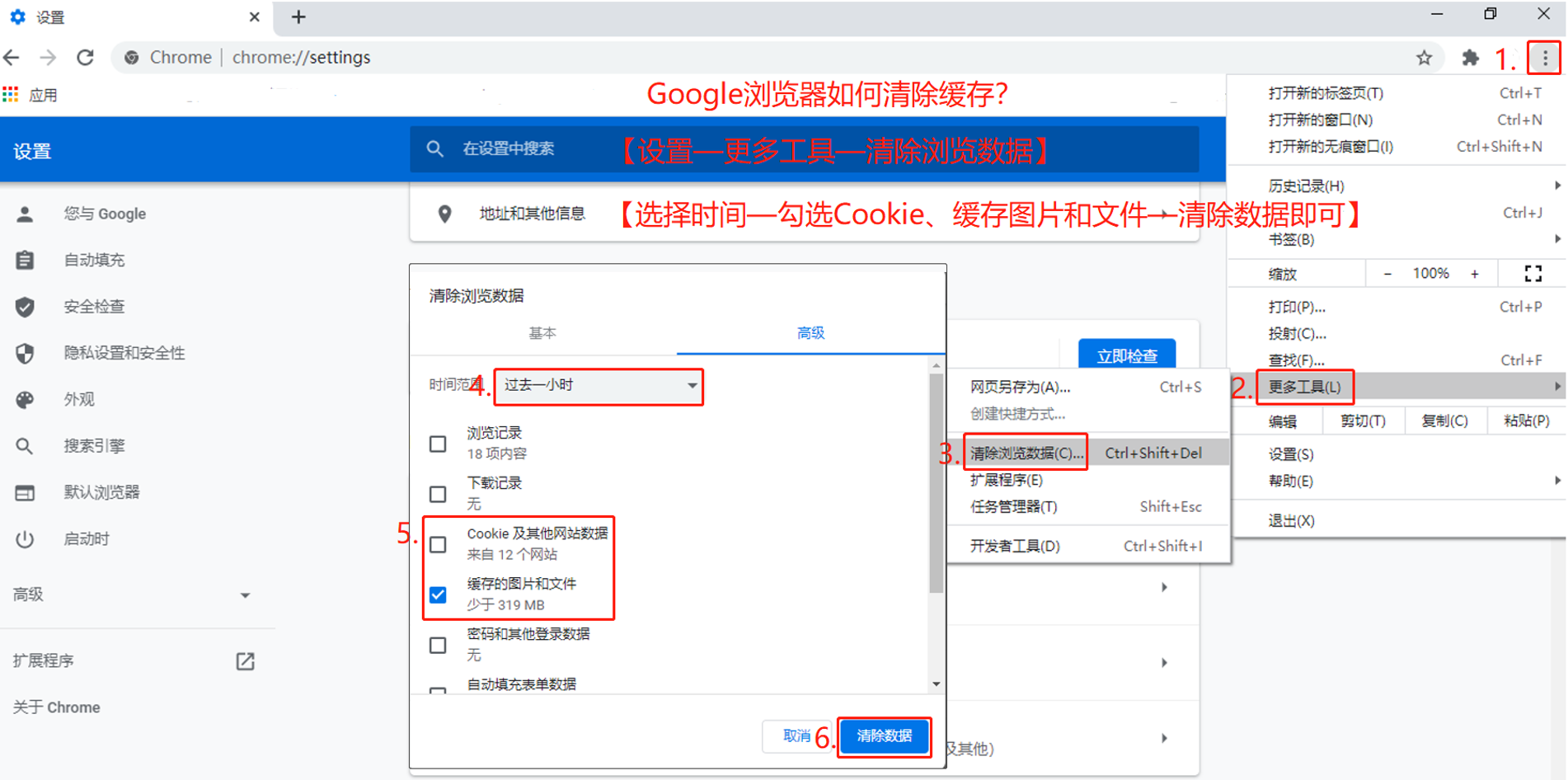1568x780 pixels.
Task: Click 剪切(T) in the edit row
Action: click(x=1363, y=421)
